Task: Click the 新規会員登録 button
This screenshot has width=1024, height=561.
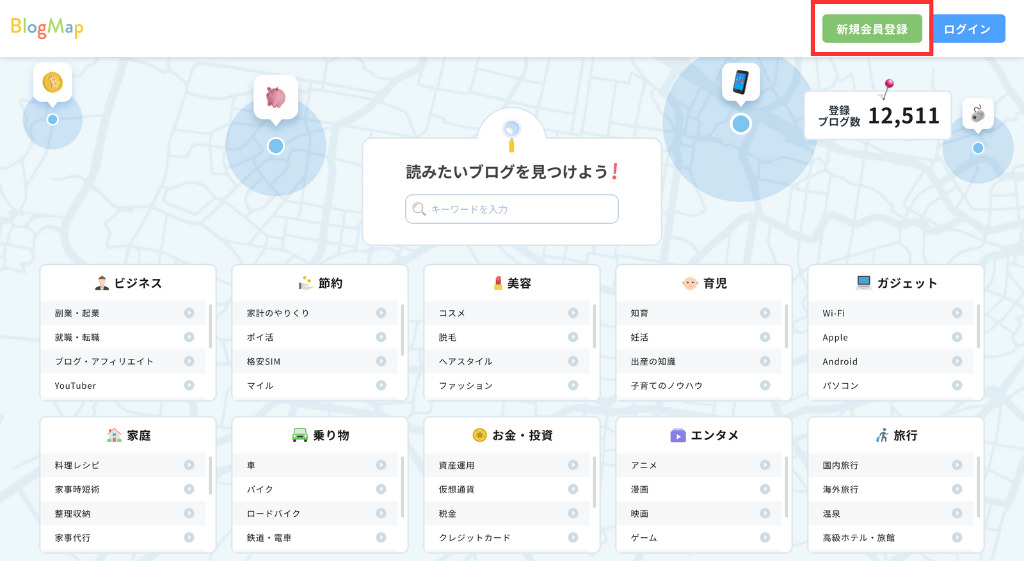Action: (872, 29)
